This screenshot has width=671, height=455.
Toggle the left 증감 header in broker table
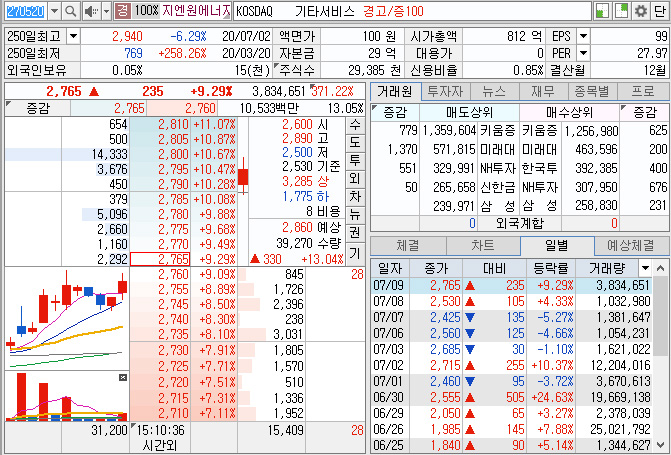[395, 113]
